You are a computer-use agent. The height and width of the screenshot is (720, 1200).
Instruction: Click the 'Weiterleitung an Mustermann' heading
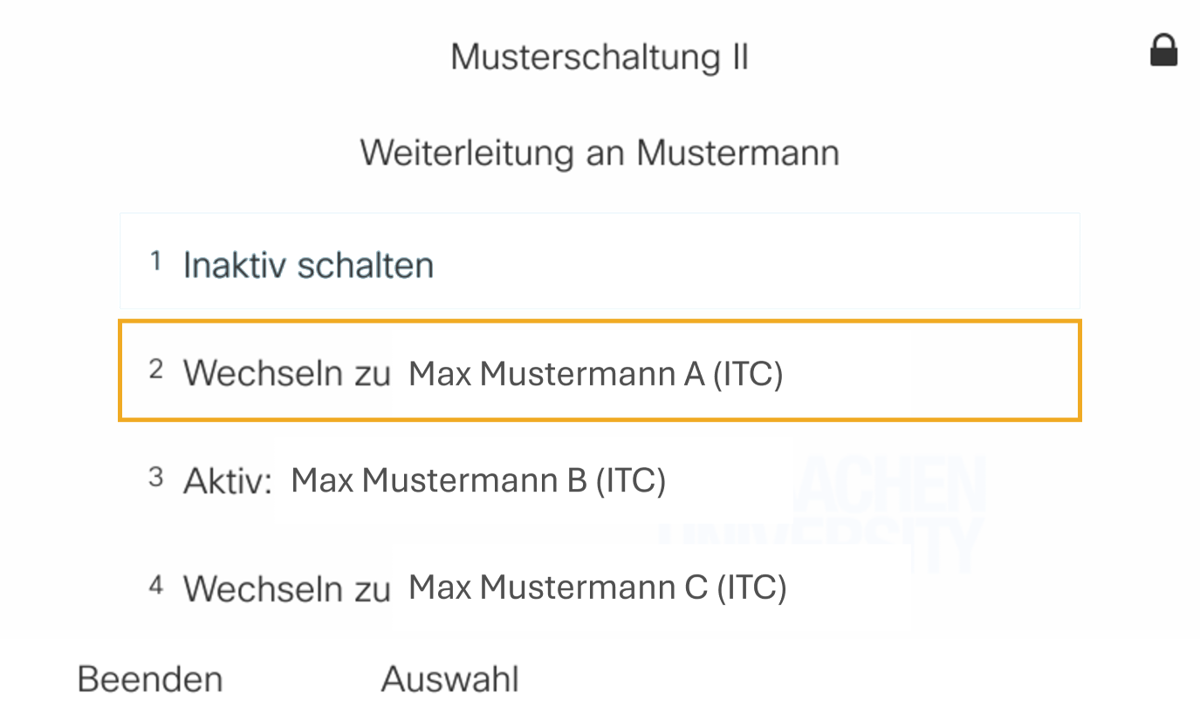pyautogui.click(x=599, y=153)
